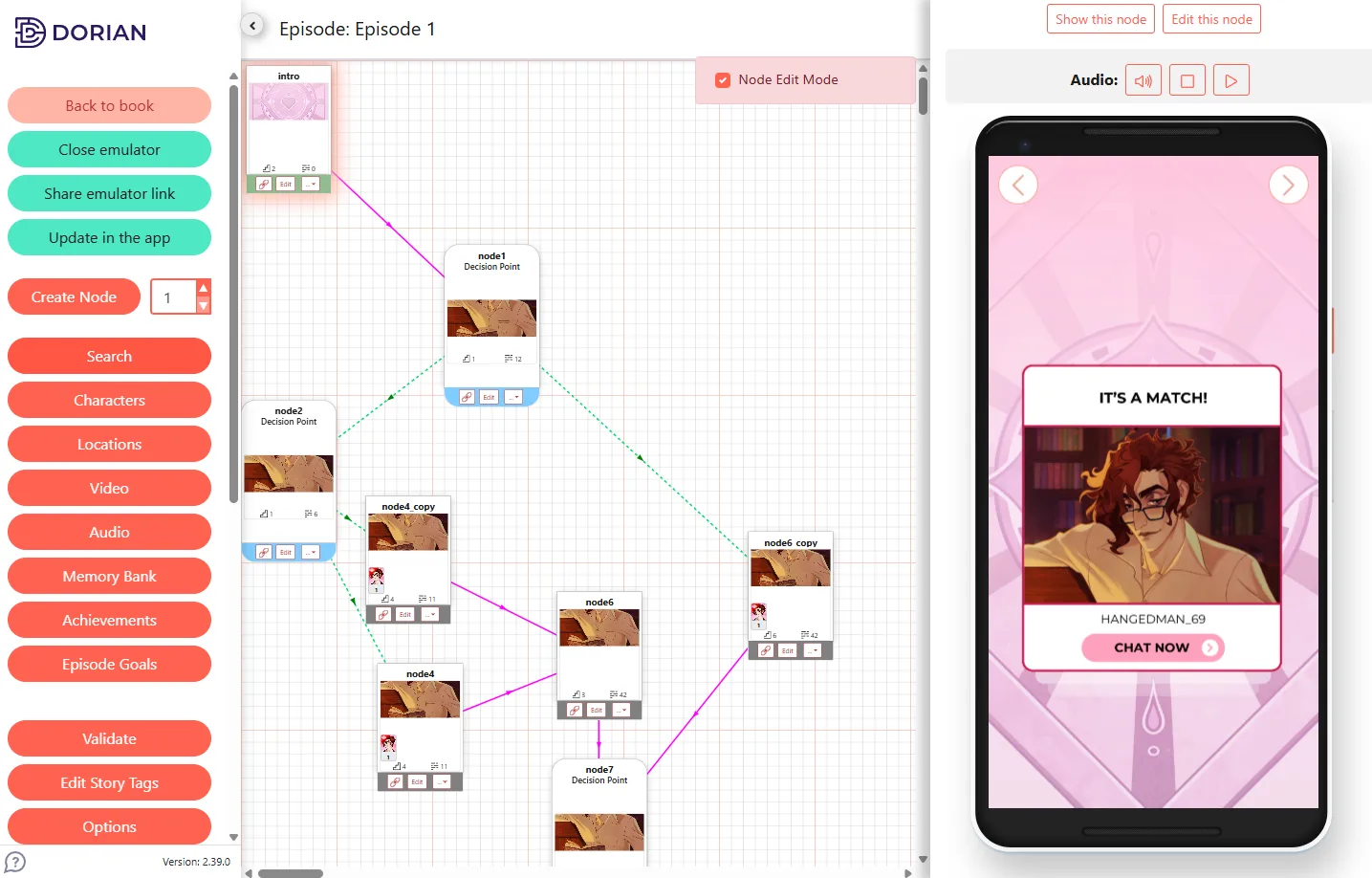Decrease the node count stepper value

click(203, 305)
